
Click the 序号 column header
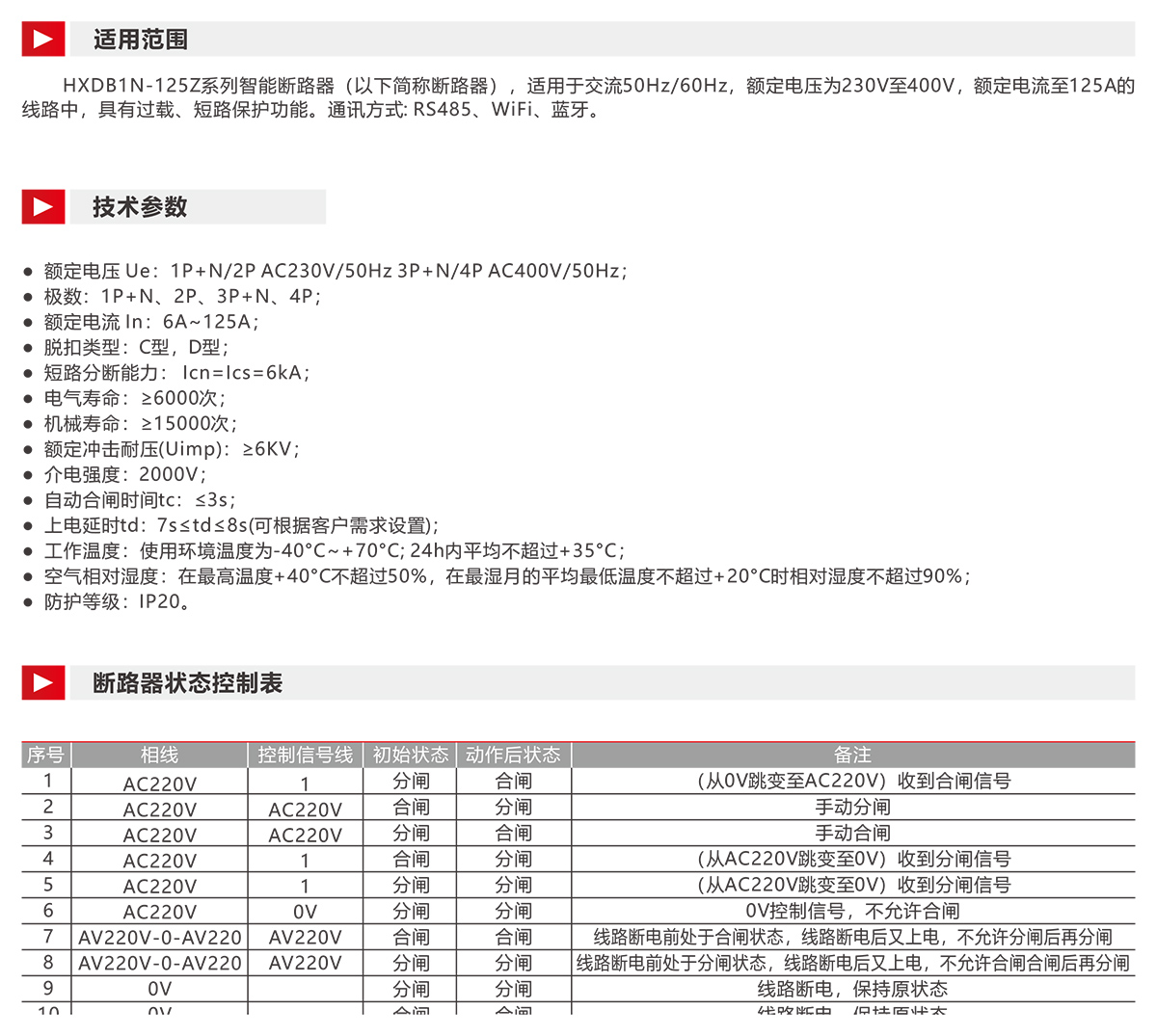click(46, 755)
